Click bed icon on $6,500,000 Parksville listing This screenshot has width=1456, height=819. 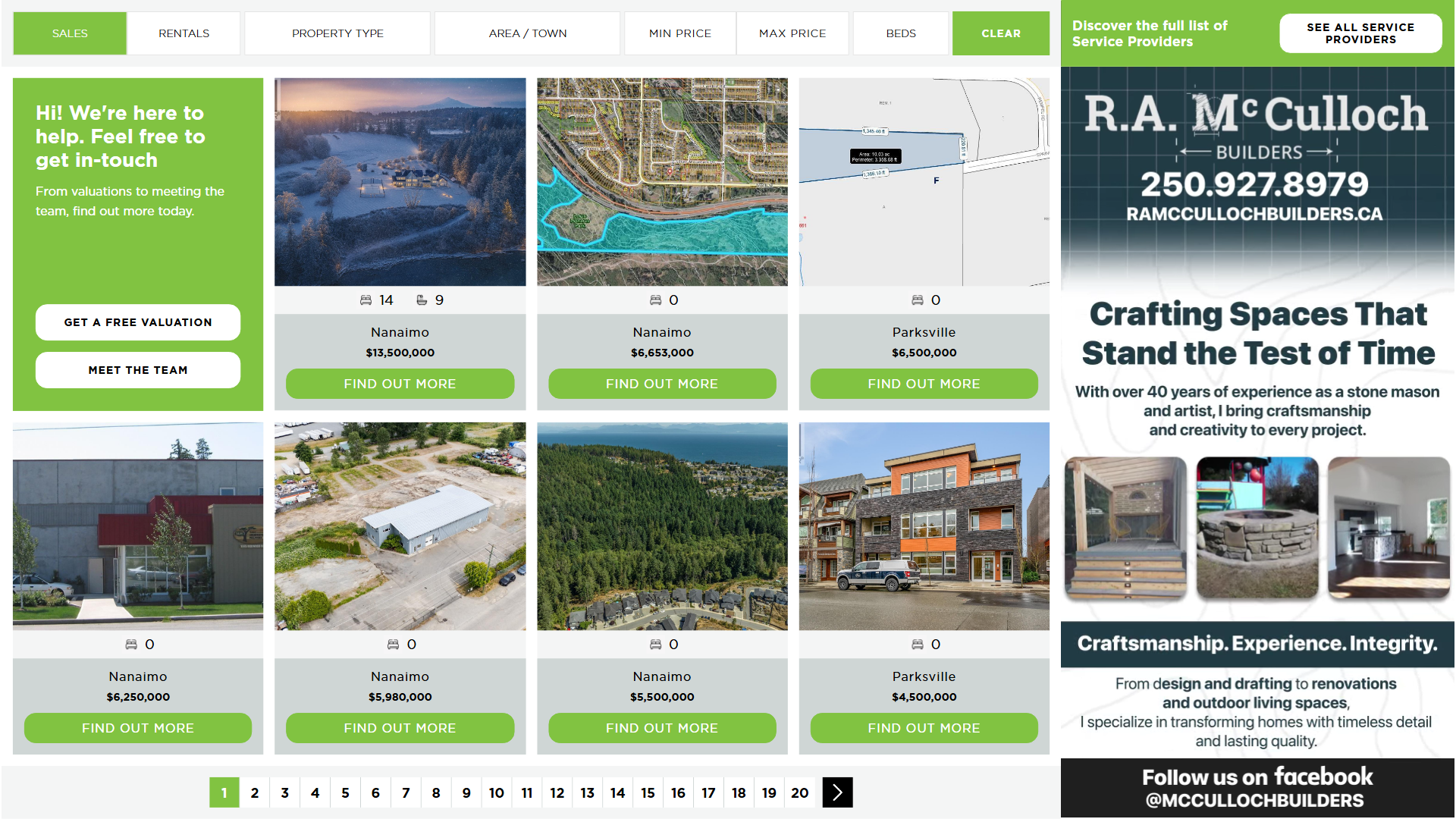[x=917, y=300]
